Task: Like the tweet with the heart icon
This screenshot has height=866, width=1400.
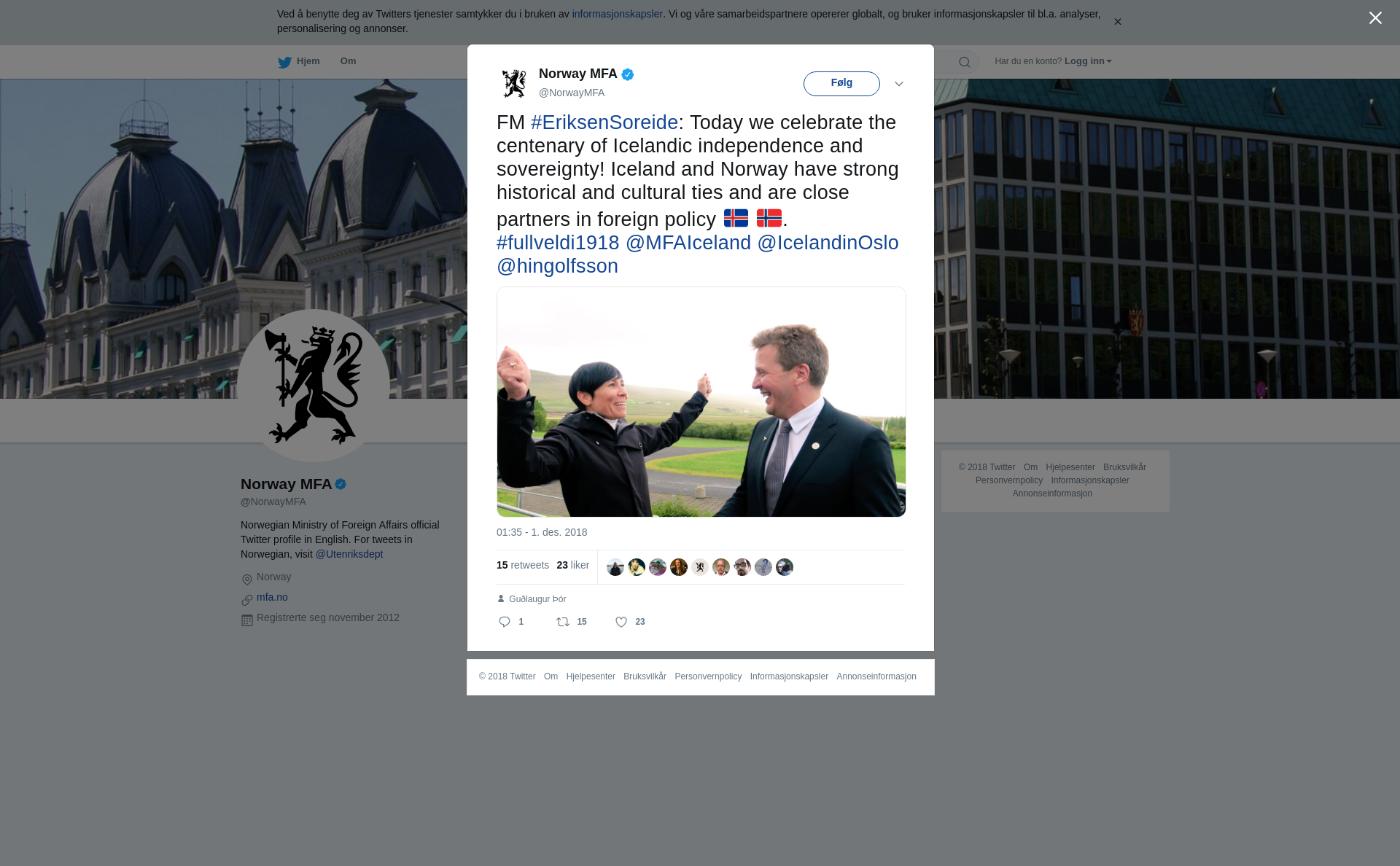Action: (621, 622)
